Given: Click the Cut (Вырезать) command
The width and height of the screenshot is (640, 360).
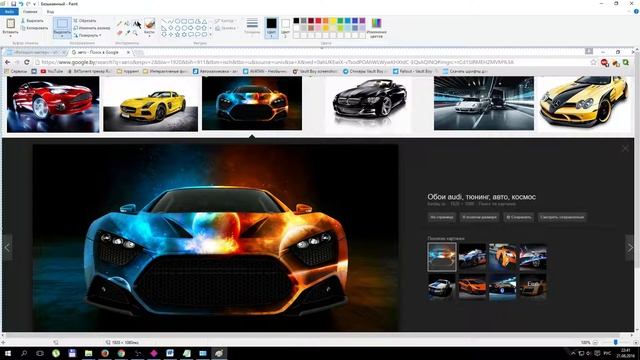Looking at the screenshot, I should [x=32, y=20].
